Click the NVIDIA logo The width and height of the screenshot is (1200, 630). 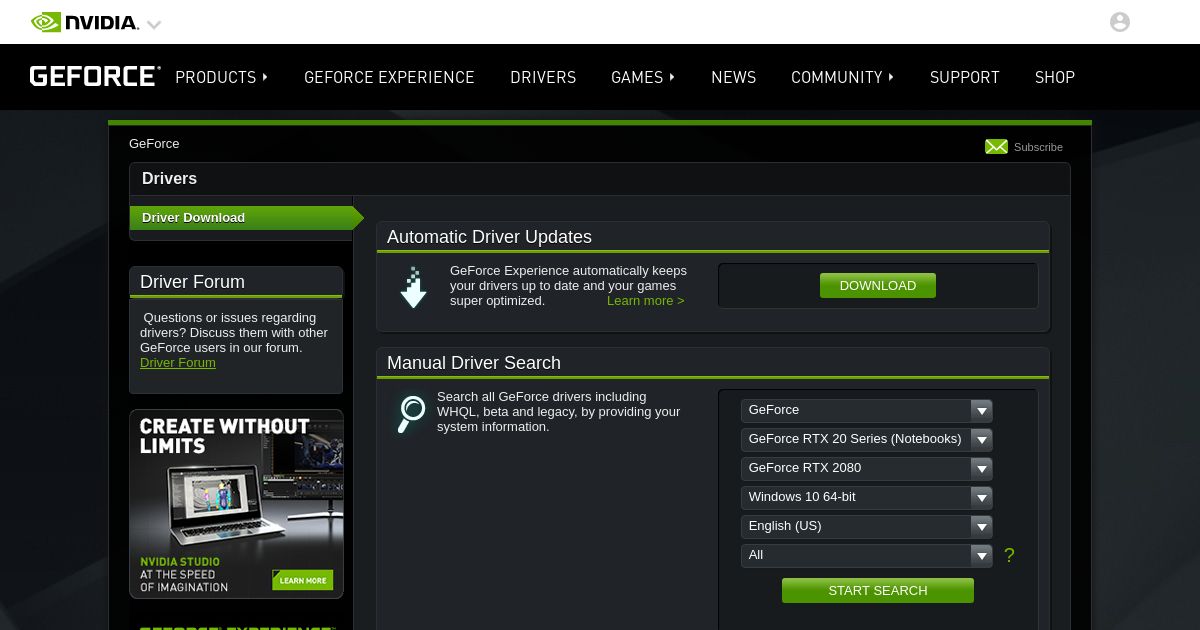point(85,22)
